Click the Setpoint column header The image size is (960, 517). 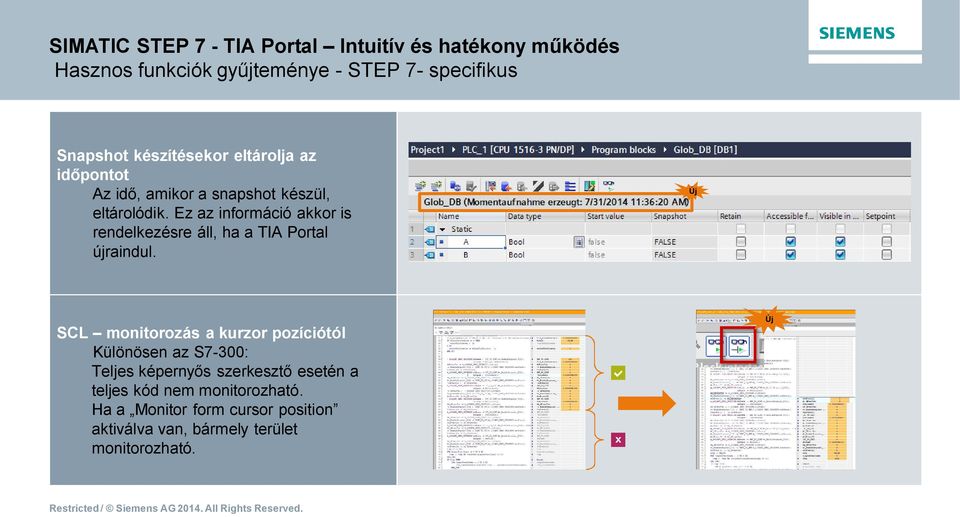tap(887, 216)
